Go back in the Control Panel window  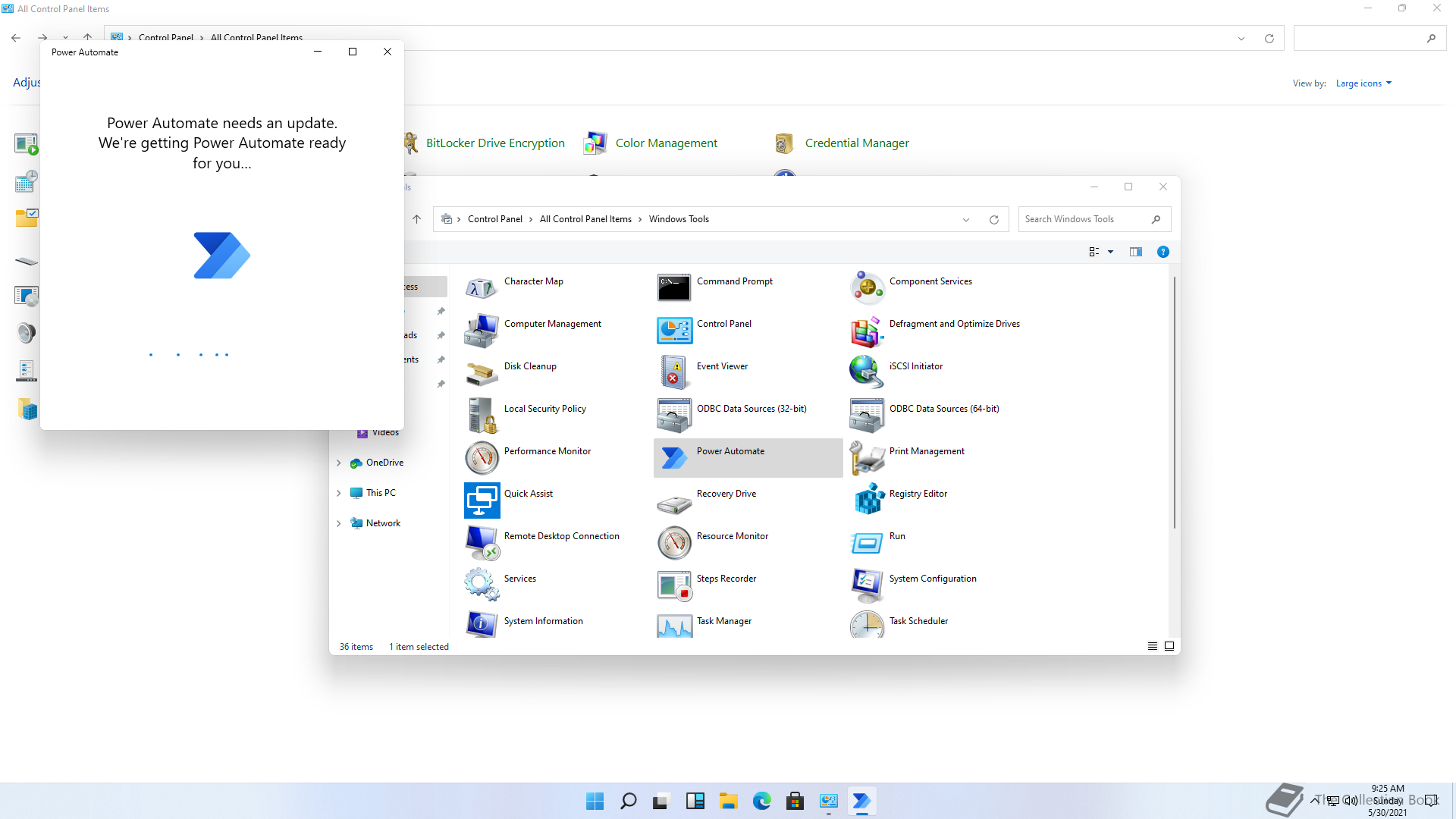[x=16, y=37]
